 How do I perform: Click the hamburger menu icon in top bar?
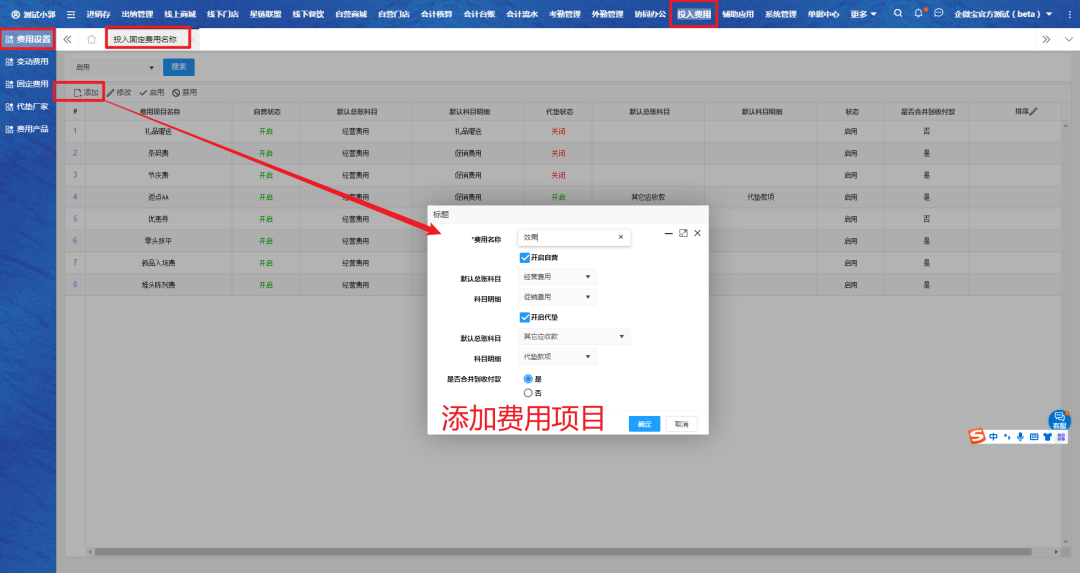point(71,14)
